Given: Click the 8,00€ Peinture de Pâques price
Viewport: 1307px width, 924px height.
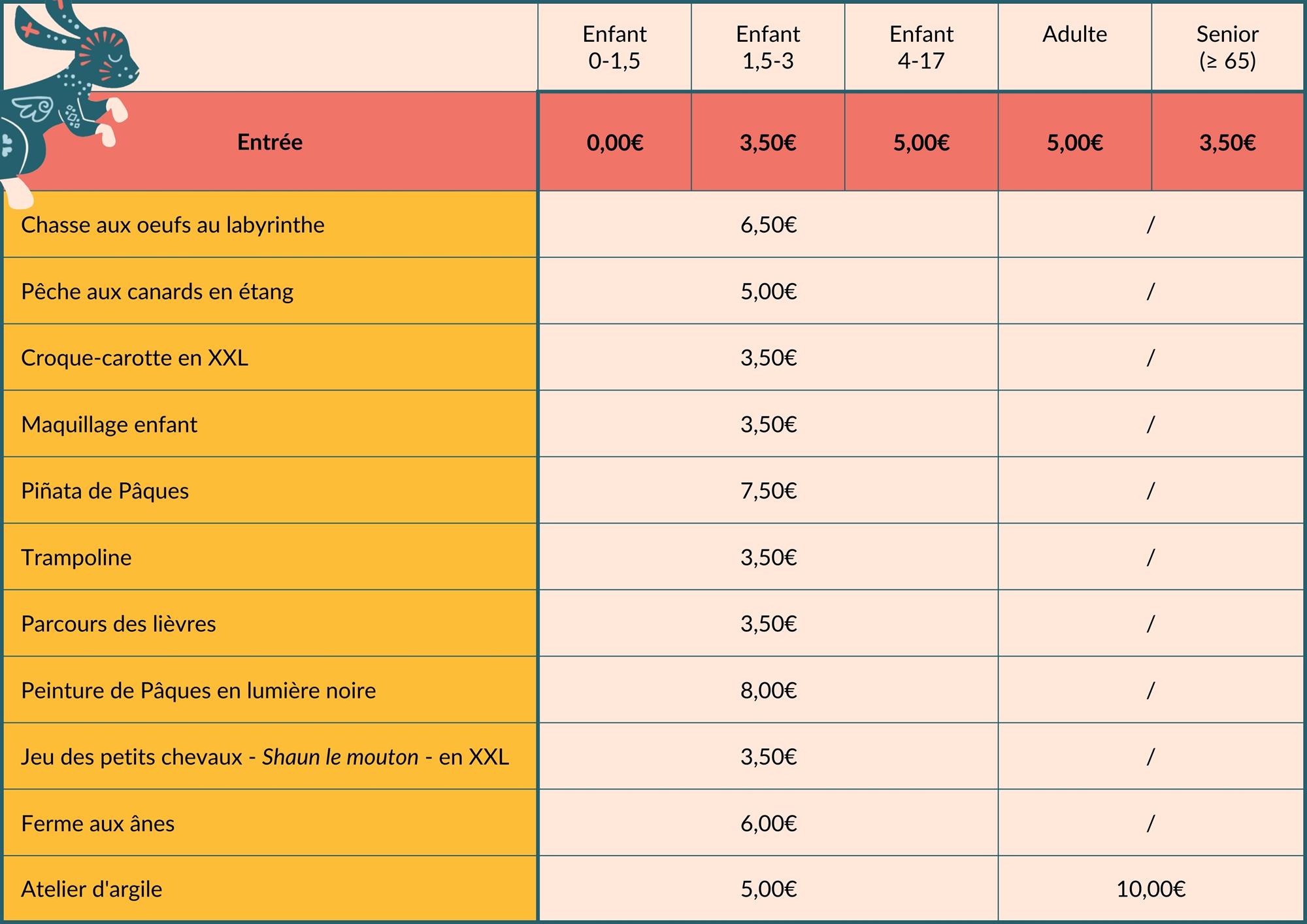Looking at the screenshot, I should [769, 691].
